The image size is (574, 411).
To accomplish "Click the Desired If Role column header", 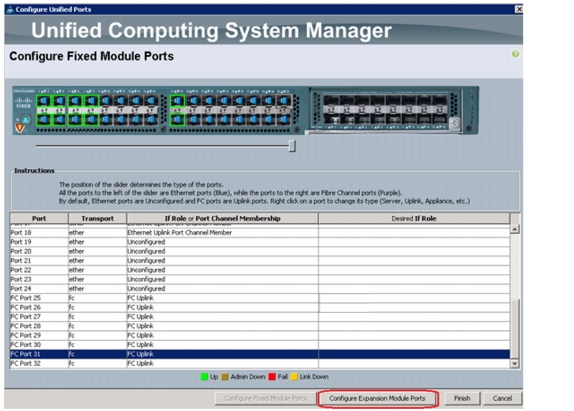I will 414,218.
